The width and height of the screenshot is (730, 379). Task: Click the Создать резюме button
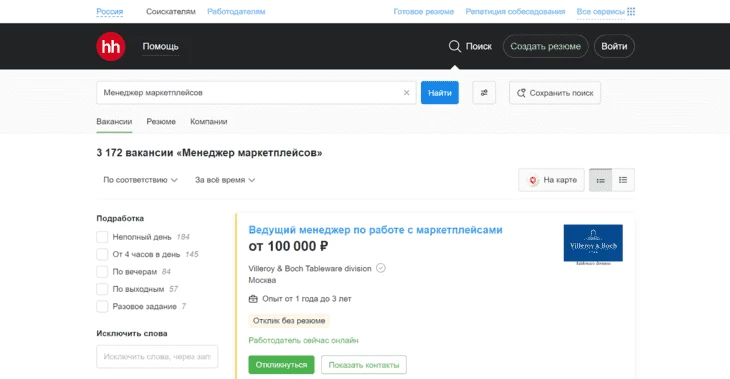pyautogui.click(x=546, y=46)
